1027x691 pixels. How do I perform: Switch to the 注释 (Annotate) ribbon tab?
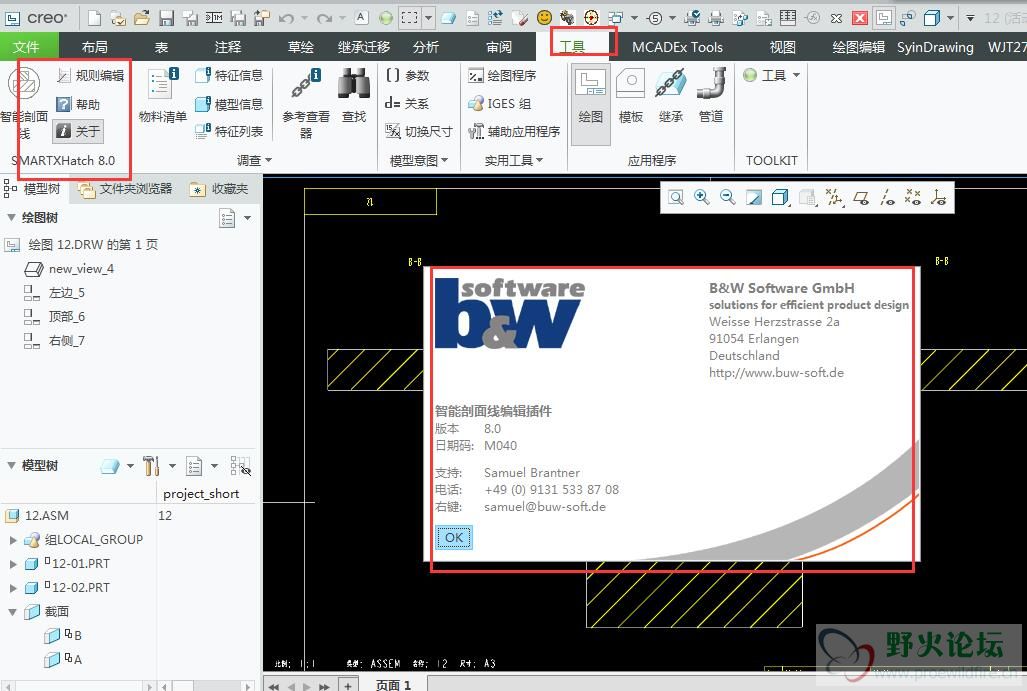227,47
